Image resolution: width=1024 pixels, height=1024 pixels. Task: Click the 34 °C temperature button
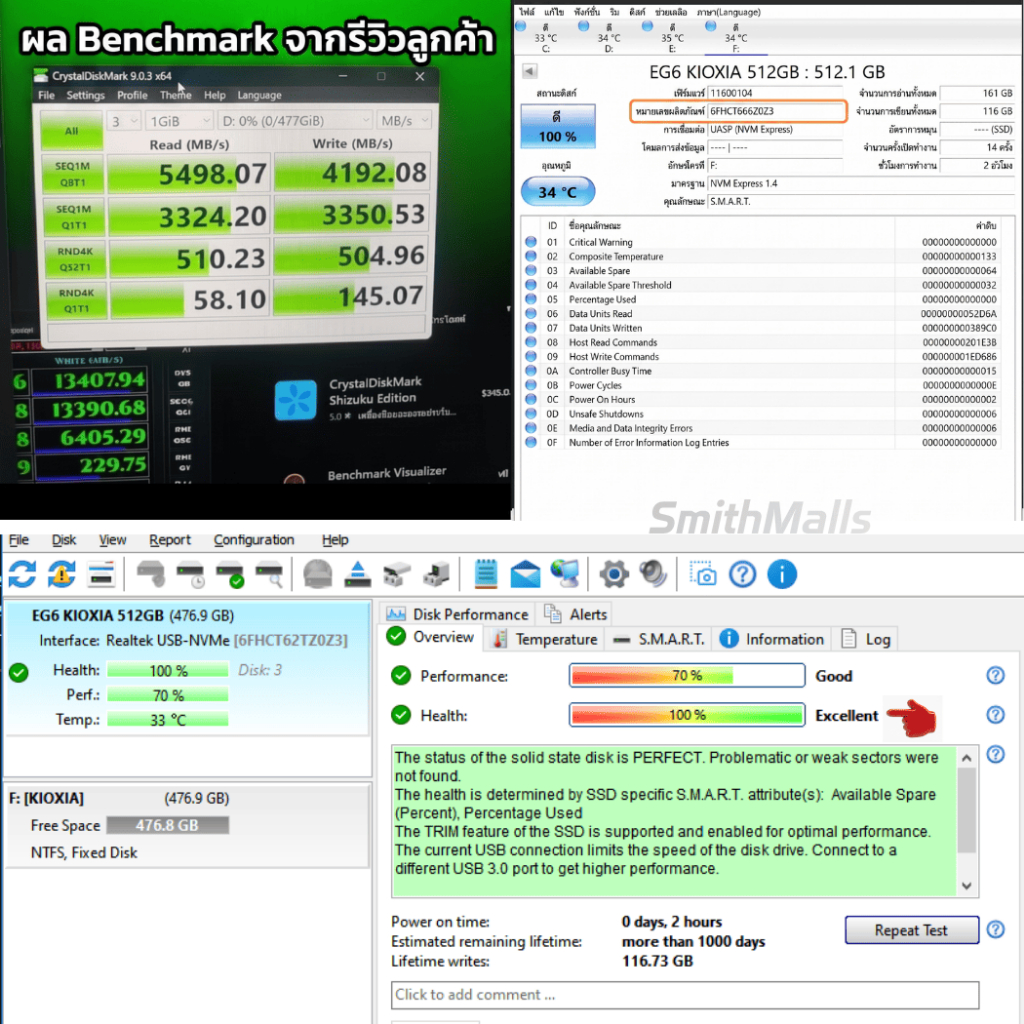pos(558,192)
